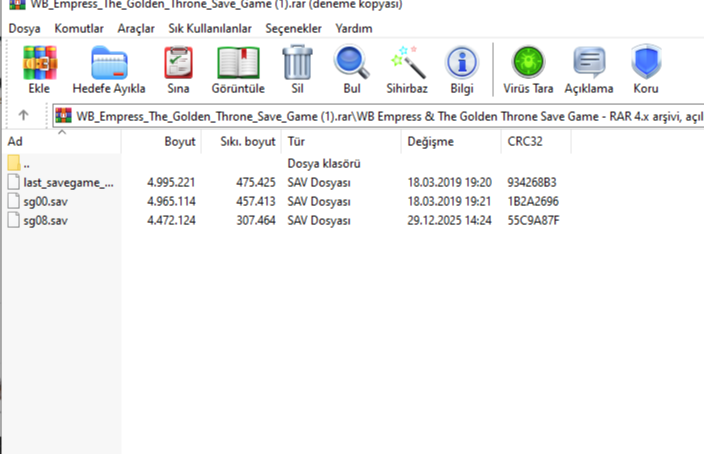Screen dimensions: 704x454
Task: Sort by the Tür column header
Action: click(x=341, y=141)
